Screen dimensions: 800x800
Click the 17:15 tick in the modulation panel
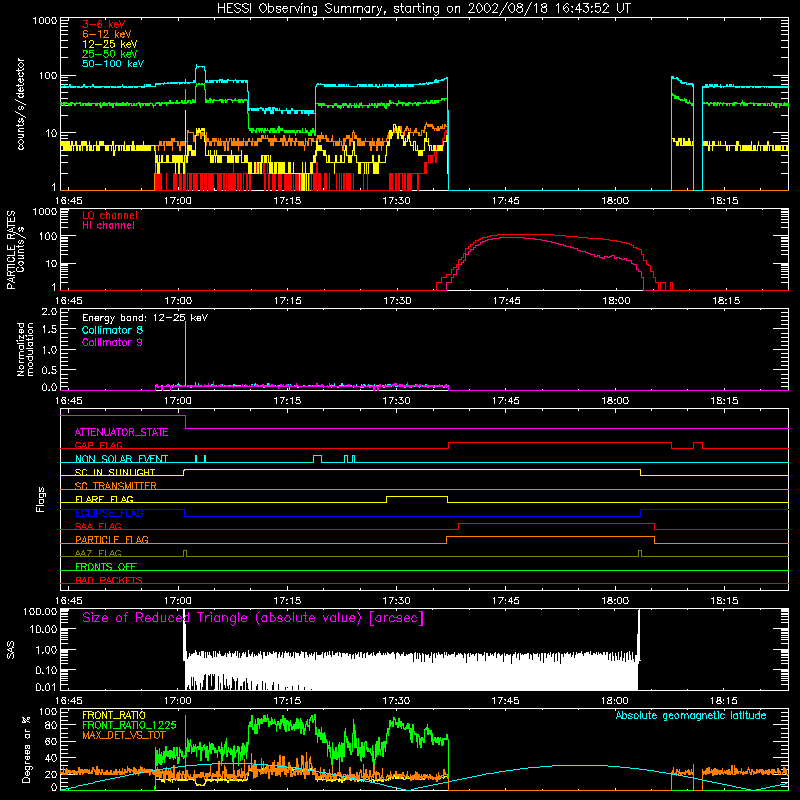point(287,401)
